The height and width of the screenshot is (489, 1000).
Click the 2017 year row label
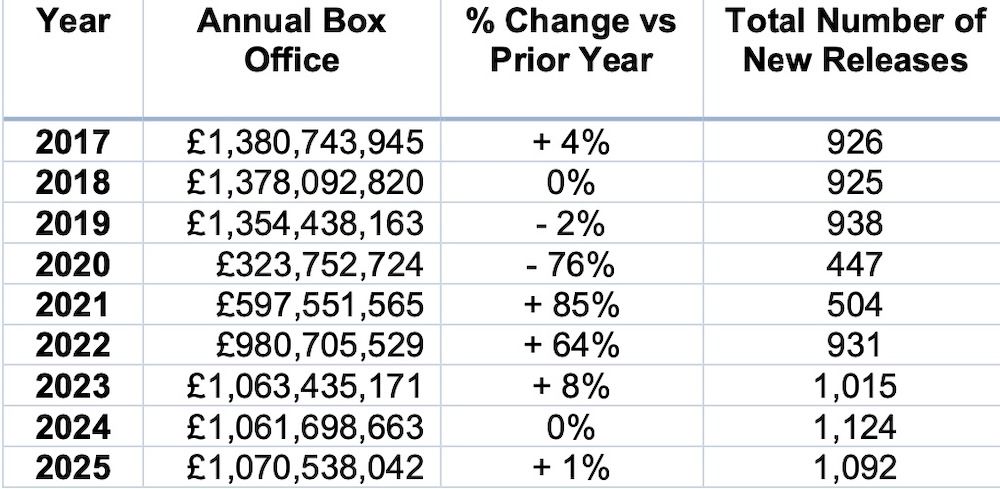coord(72,143)
